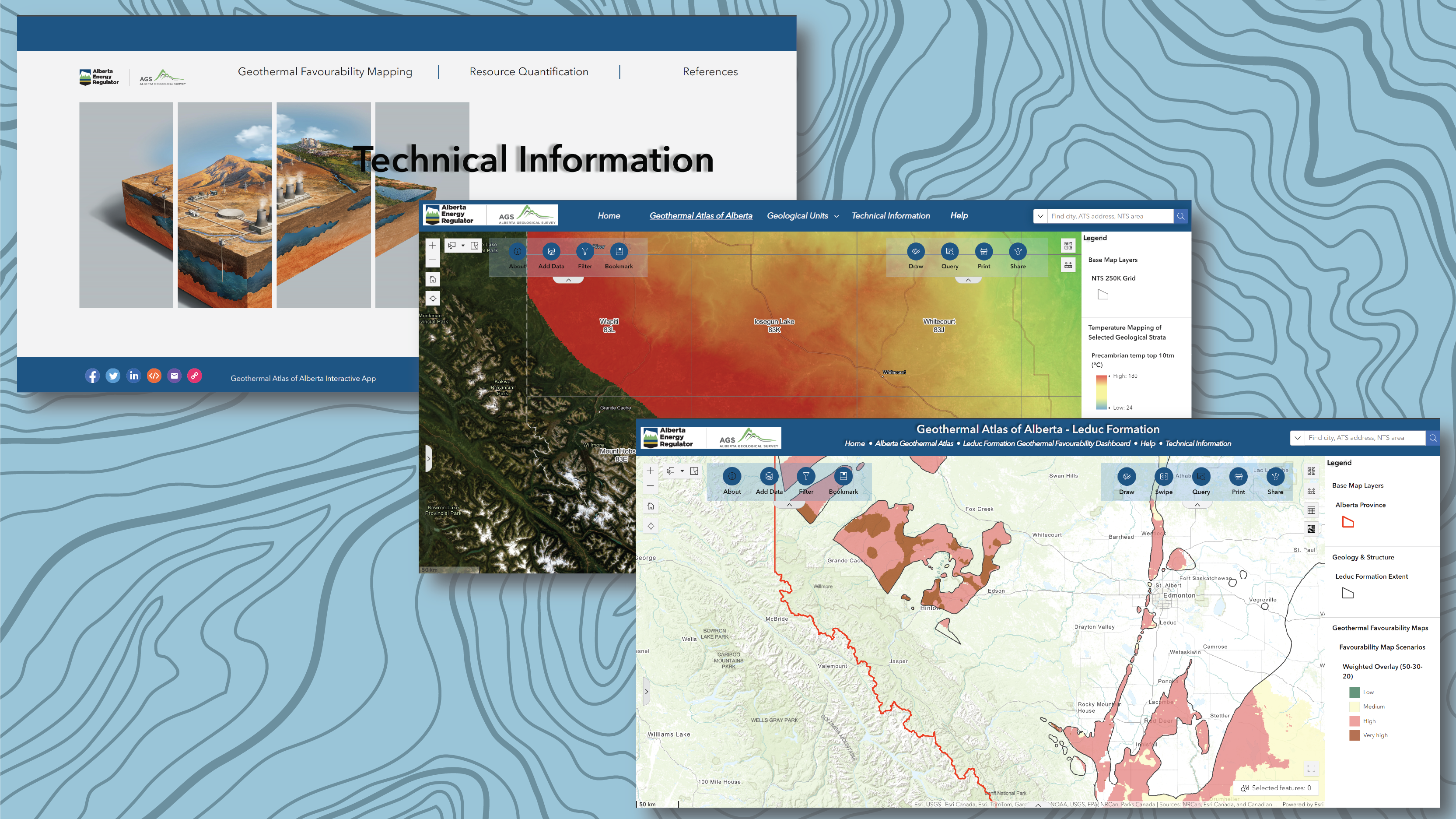
Task: Toggle fullscreen mode on the Leduc map
Action: pyautogui.click(x=1311, y=768)
